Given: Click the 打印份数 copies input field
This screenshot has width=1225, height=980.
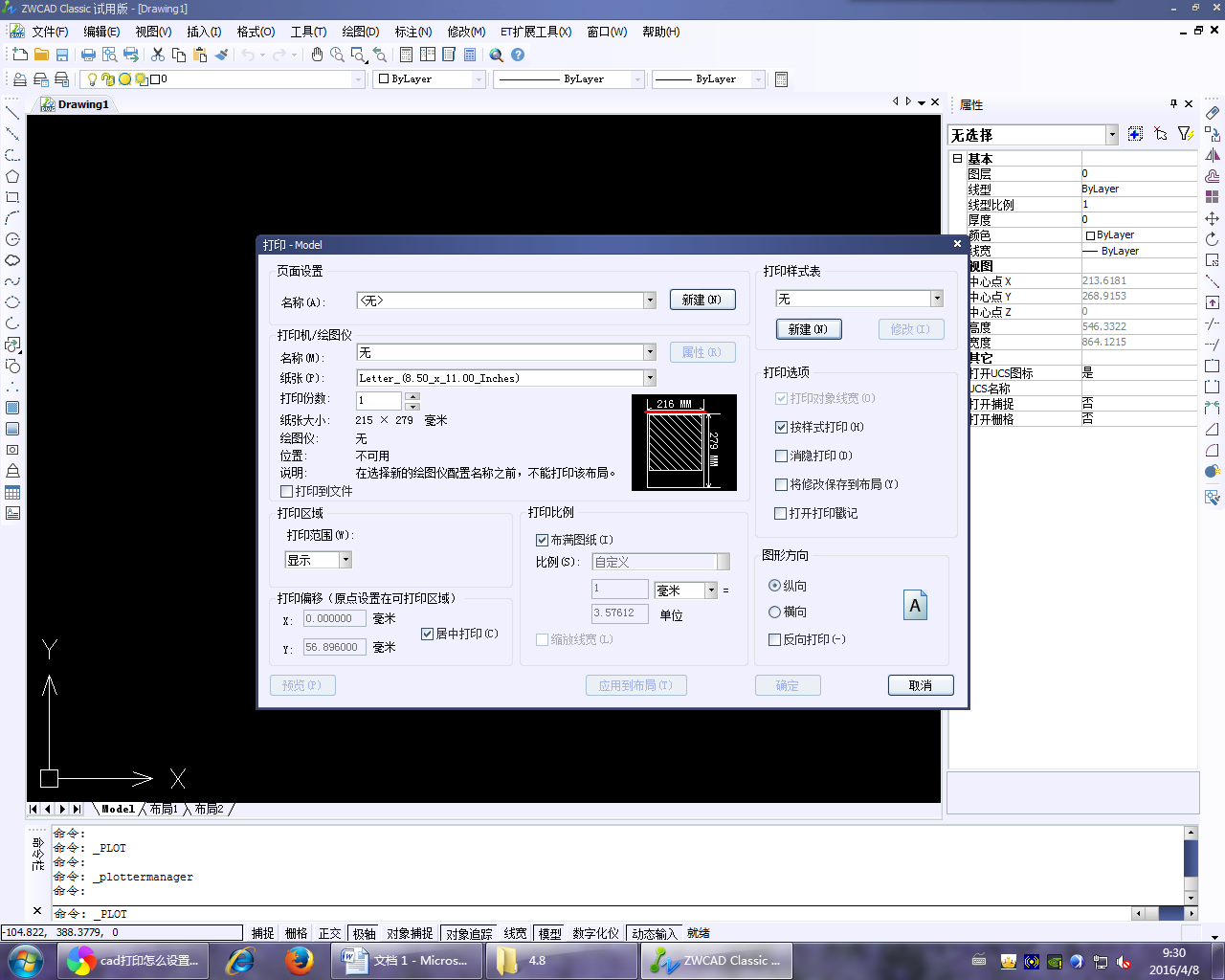Looking at the screenshot, I should [379, 400].
